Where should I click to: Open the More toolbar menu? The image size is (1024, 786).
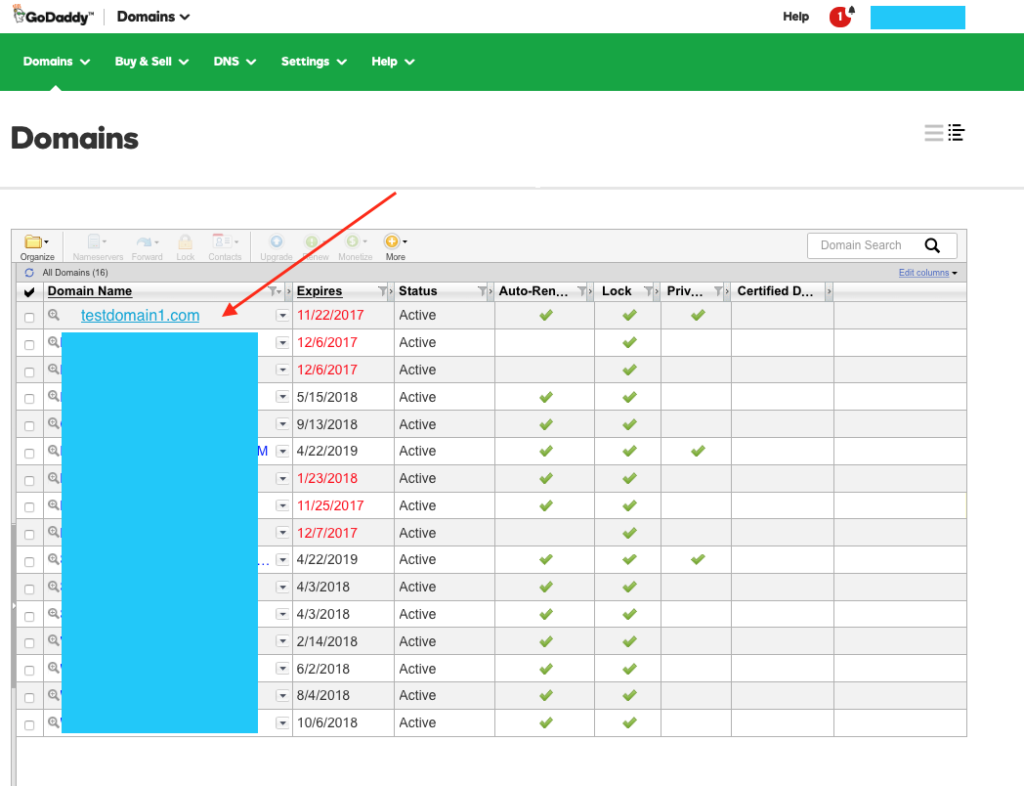pyautogui.click(x=395, y=247)
